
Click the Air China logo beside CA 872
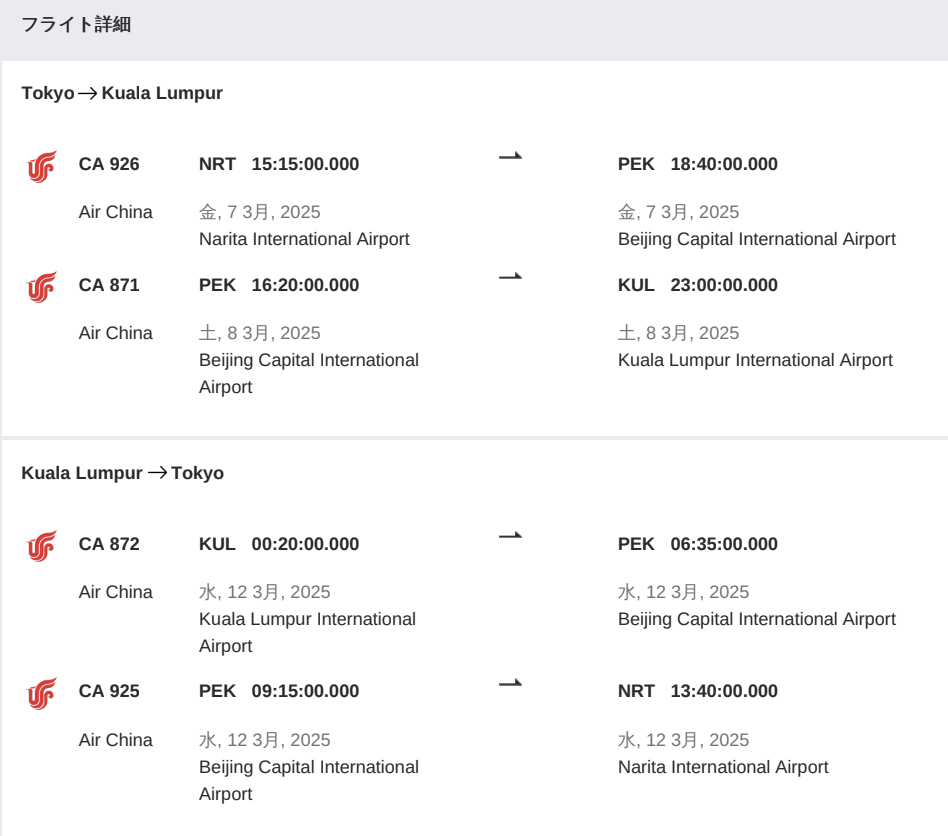tap(42, 546)
